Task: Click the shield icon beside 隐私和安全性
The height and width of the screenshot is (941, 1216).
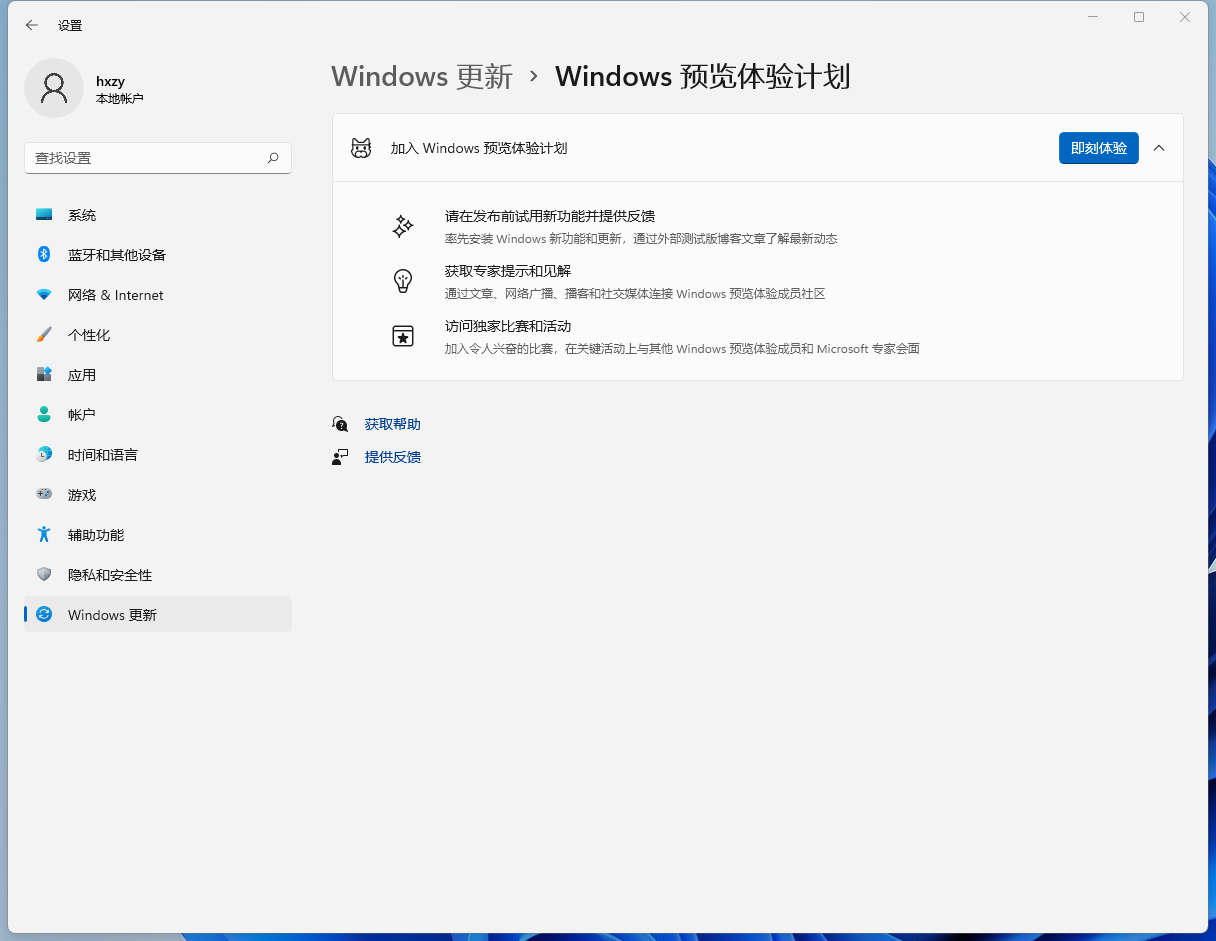Action: 44,575
